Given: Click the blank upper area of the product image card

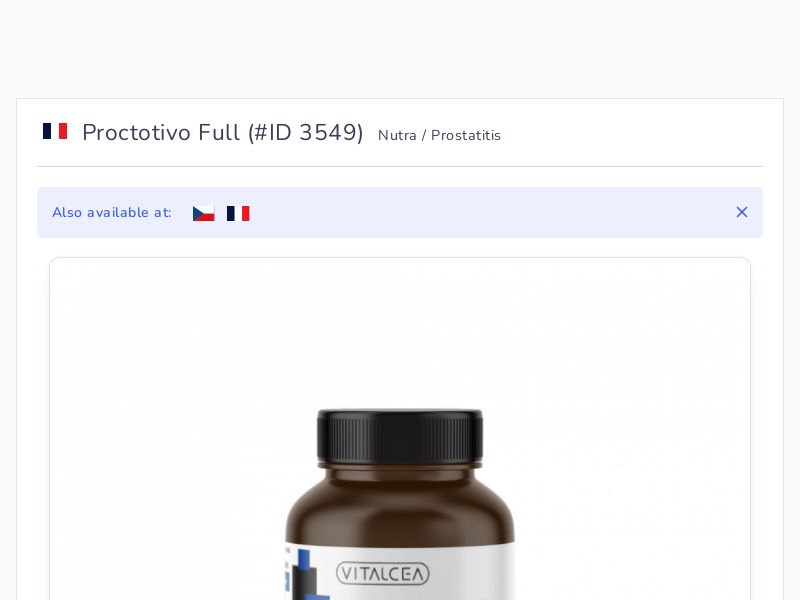Looking at the screenshot, I should point(400,327).
